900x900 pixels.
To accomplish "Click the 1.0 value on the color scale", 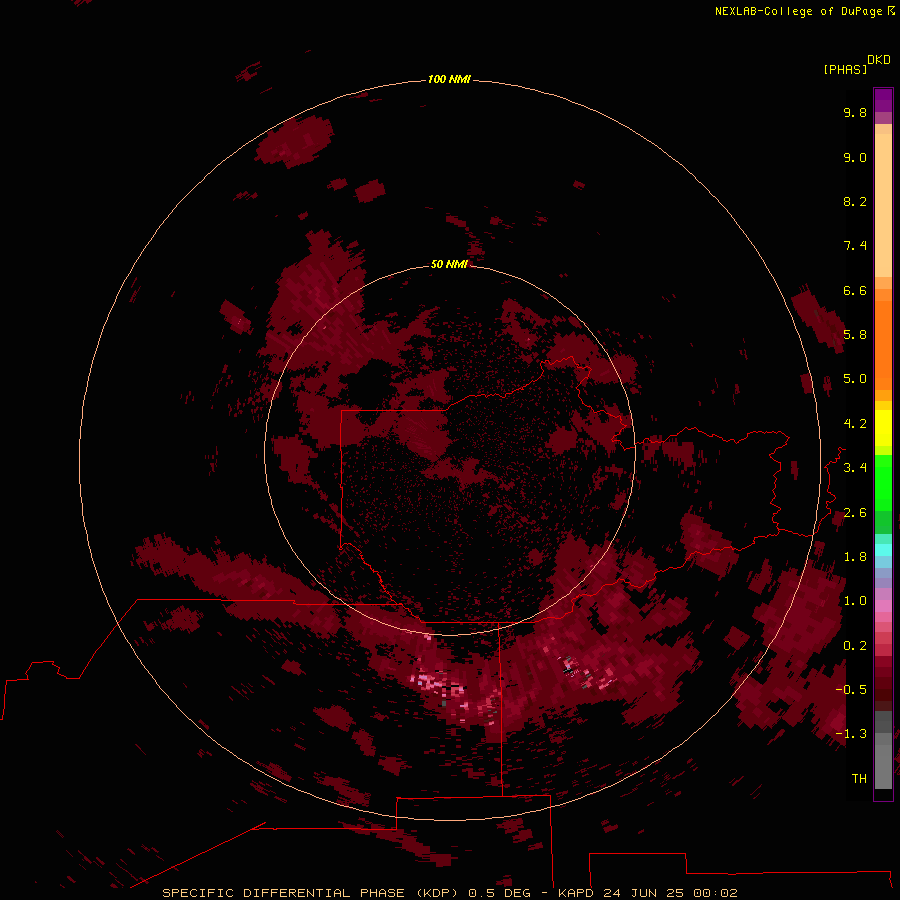I will 855,601.
